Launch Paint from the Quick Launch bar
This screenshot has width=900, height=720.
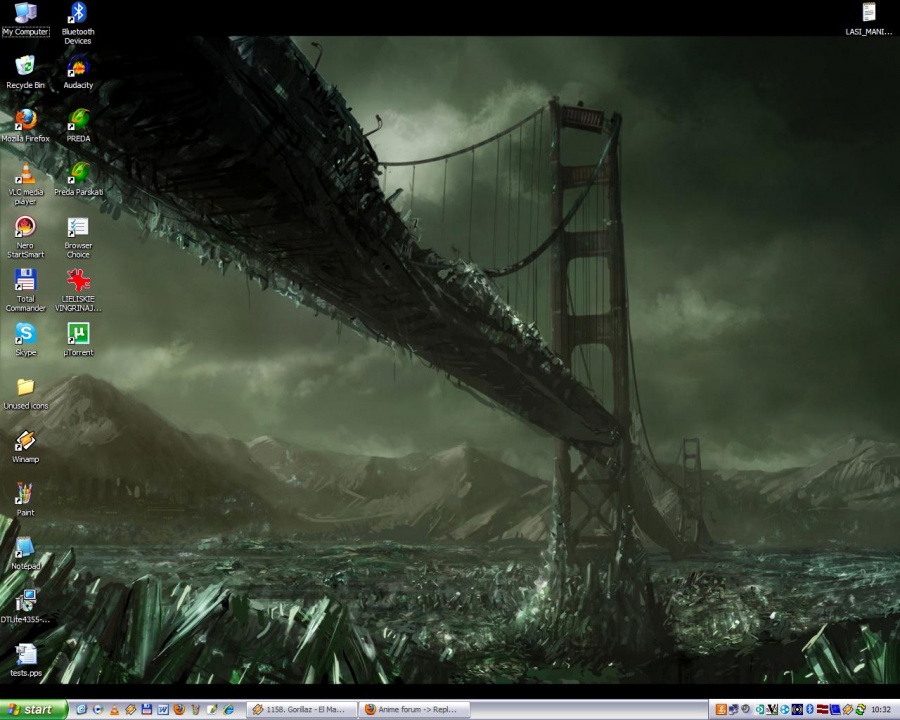tap(196, 710)
